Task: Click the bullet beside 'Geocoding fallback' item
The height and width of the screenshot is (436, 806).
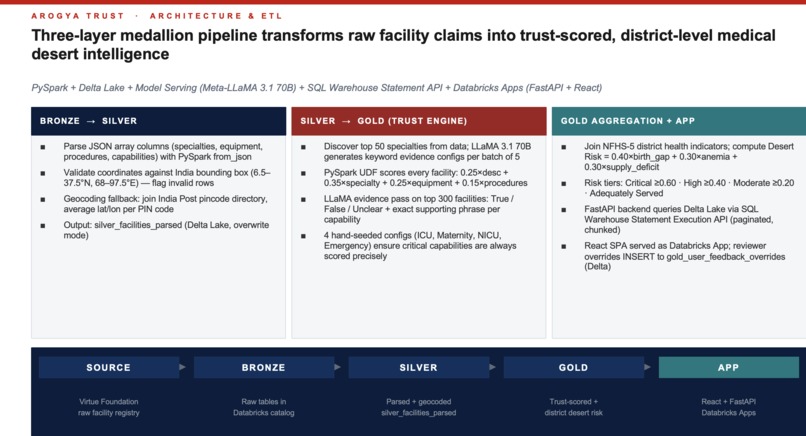Action: point(43,199)
